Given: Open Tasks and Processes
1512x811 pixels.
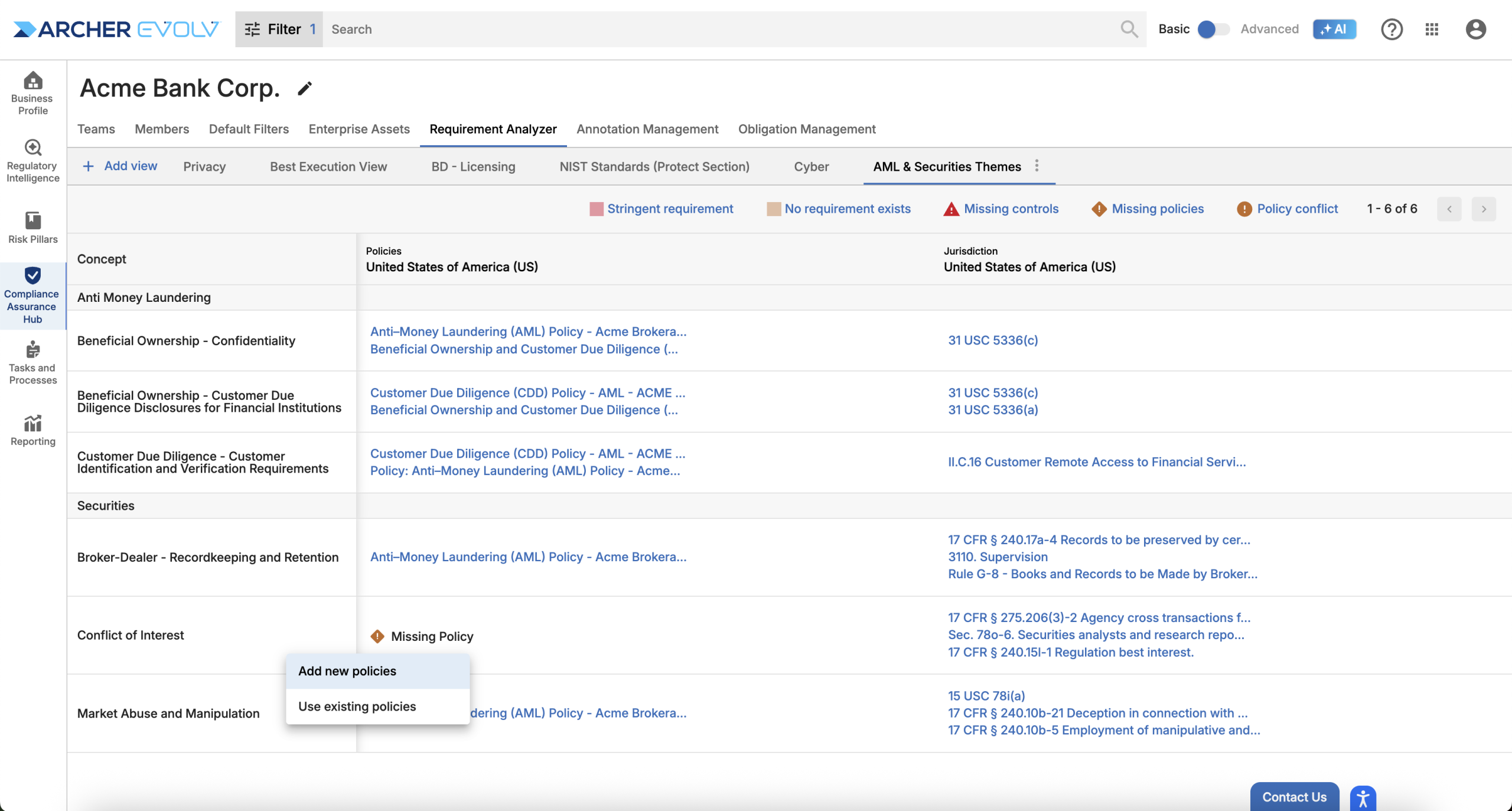Looking at the screenshot, I should (32, 363).
